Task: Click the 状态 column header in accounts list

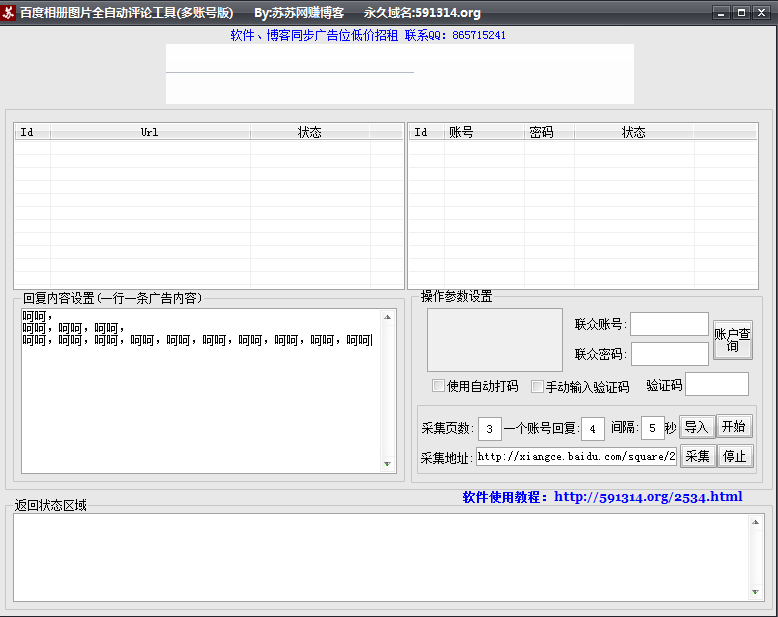Action: [634, 132]
